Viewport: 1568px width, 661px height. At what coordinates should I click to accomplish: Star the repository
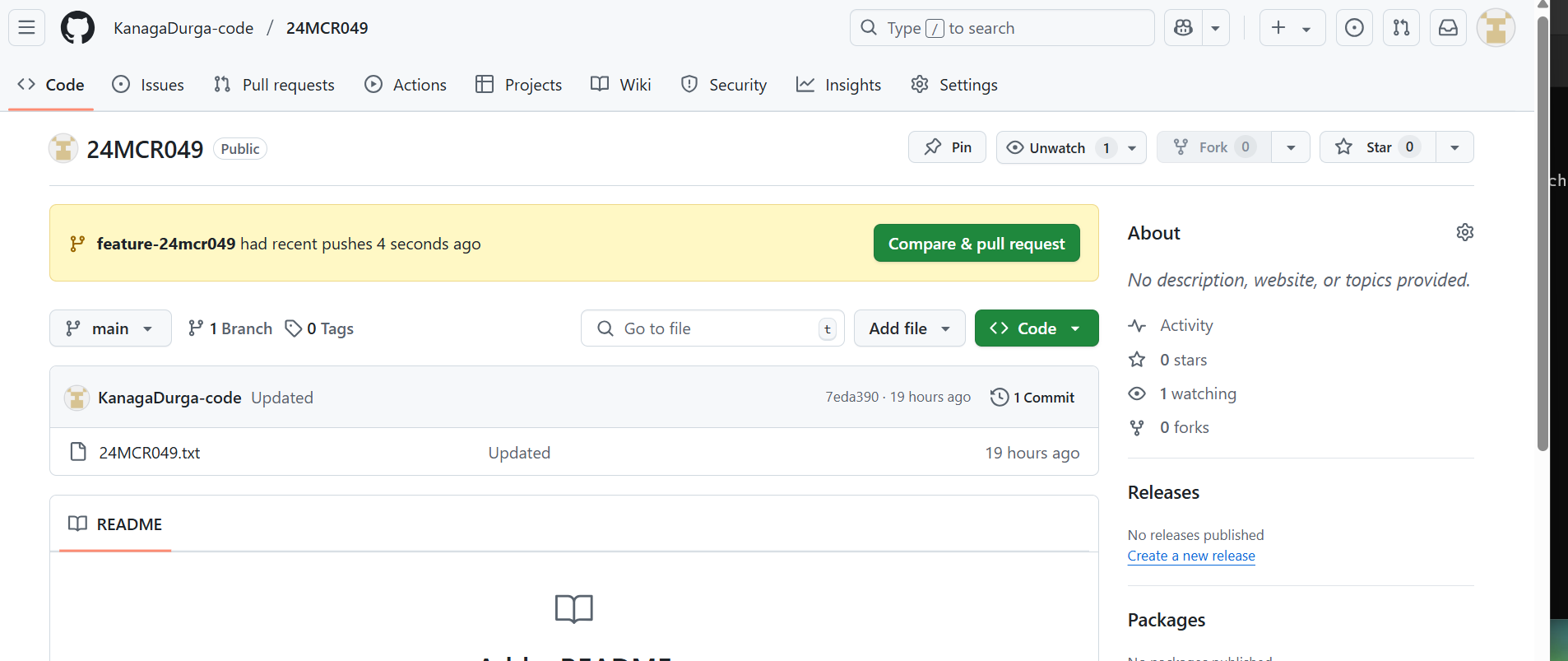click(1378, 147)
